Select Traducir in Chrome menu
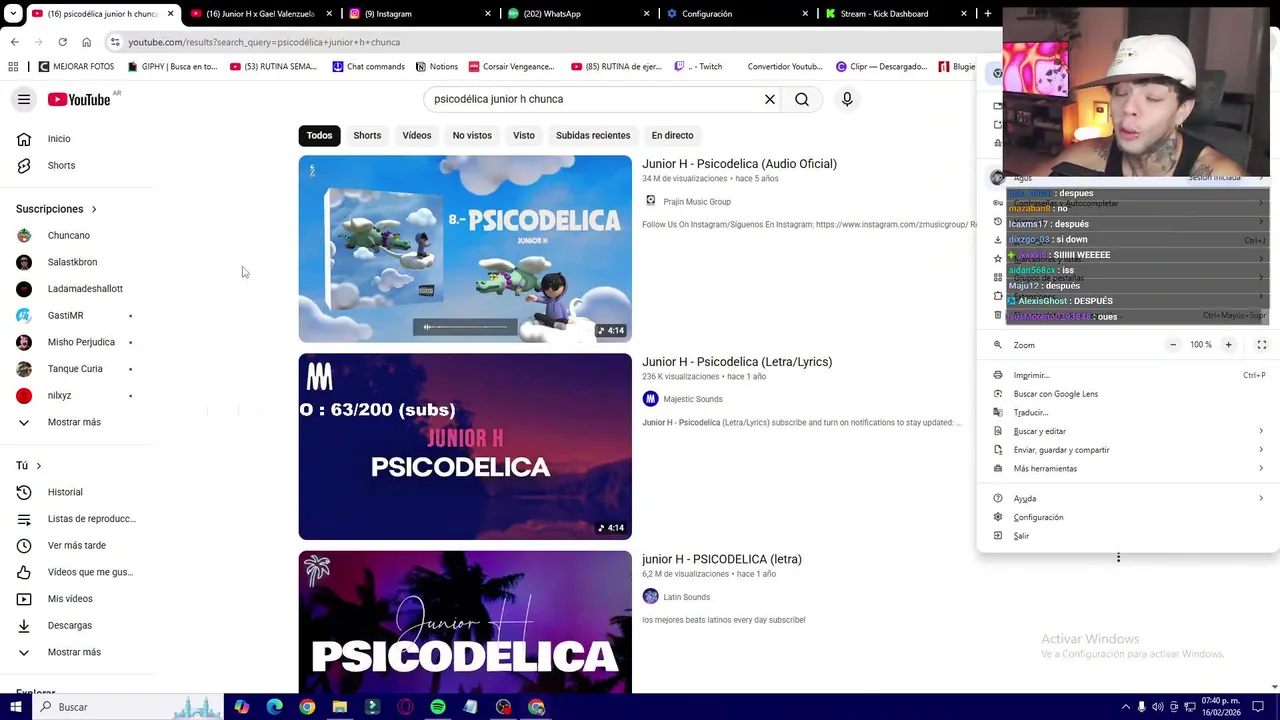The height and width of the screenshot is (720, 1280). tap(1128, 412)
